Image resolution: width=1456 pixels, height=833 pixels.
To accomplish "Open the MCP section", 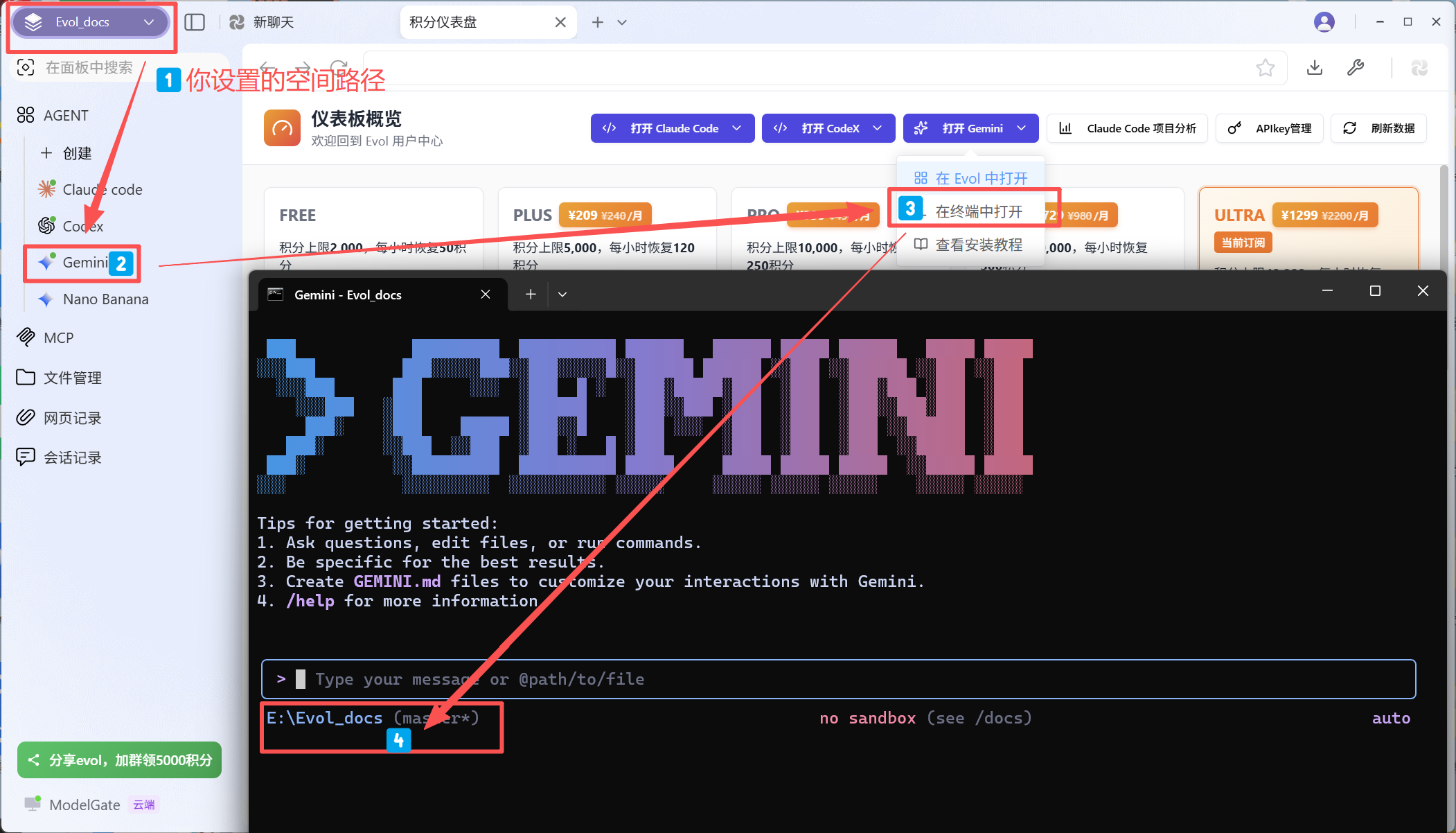I will (58, 338).
